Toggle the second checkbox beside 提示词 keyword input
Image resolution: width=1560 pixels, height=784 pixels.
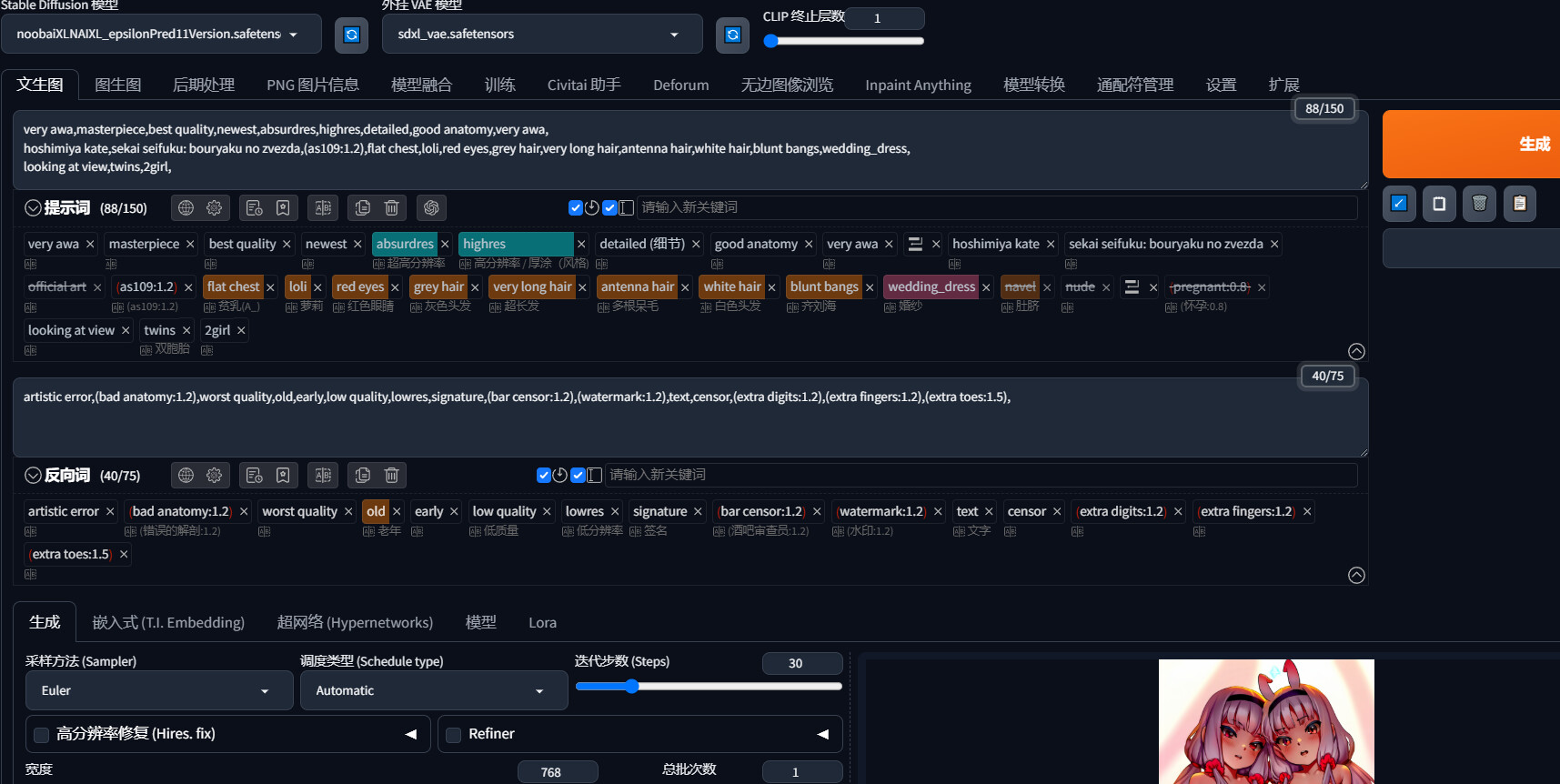609,207
